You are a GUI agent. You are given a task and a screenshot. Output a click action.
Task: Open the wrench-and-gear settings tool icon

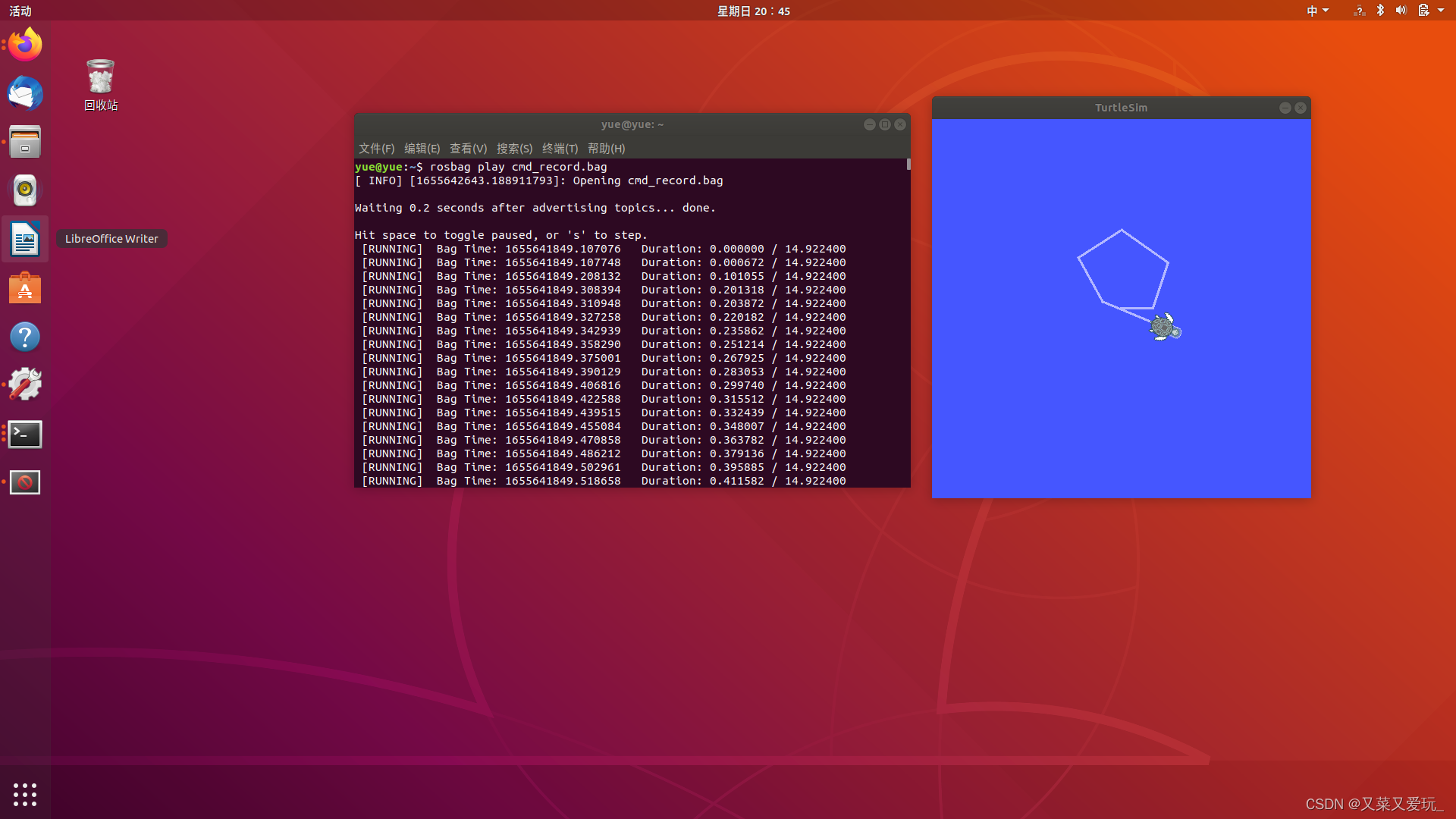[25, 385]
